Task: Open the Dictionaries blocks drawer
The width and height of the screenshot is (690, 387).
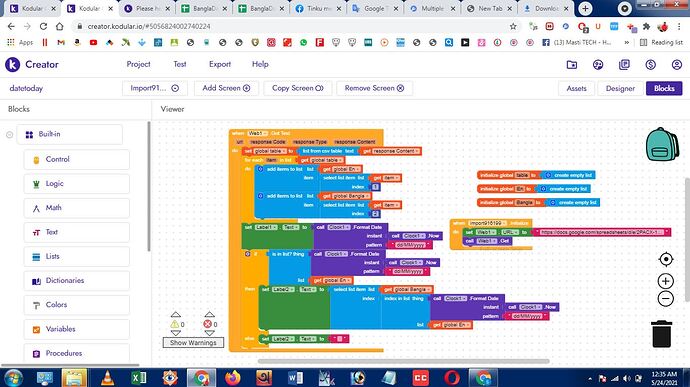Action: pos(76,280)
